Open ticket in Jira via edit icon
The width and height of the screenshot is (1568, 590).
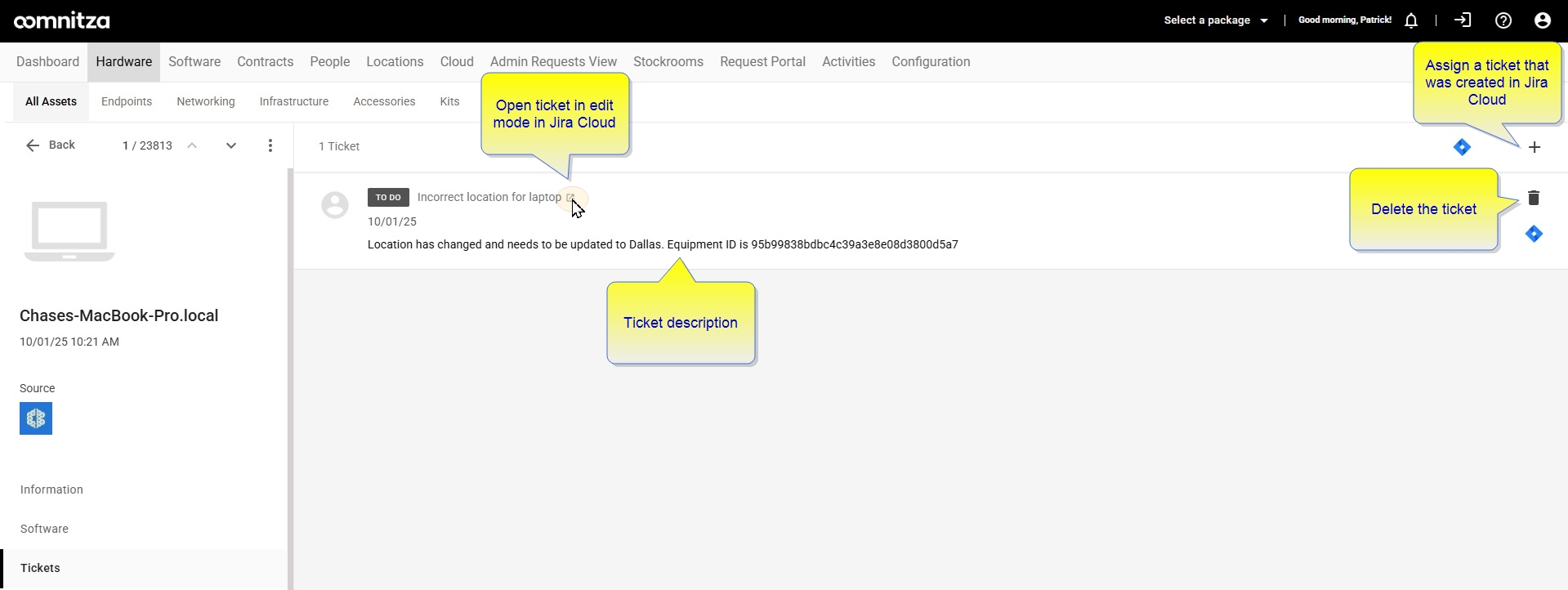(x=570, y=198)
